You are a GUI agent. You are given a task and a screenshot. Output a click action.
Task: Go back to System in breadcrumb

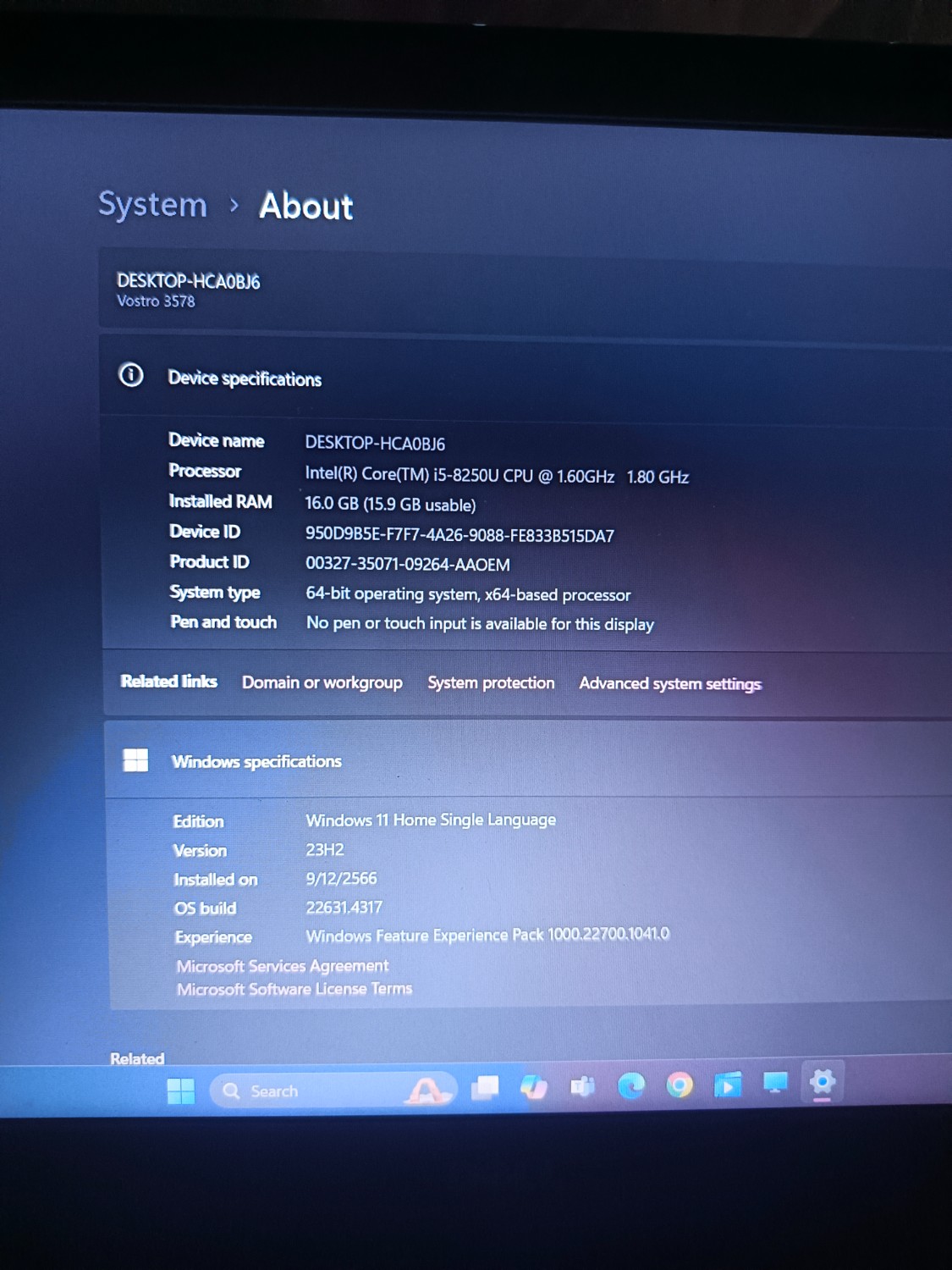(152, 204)
